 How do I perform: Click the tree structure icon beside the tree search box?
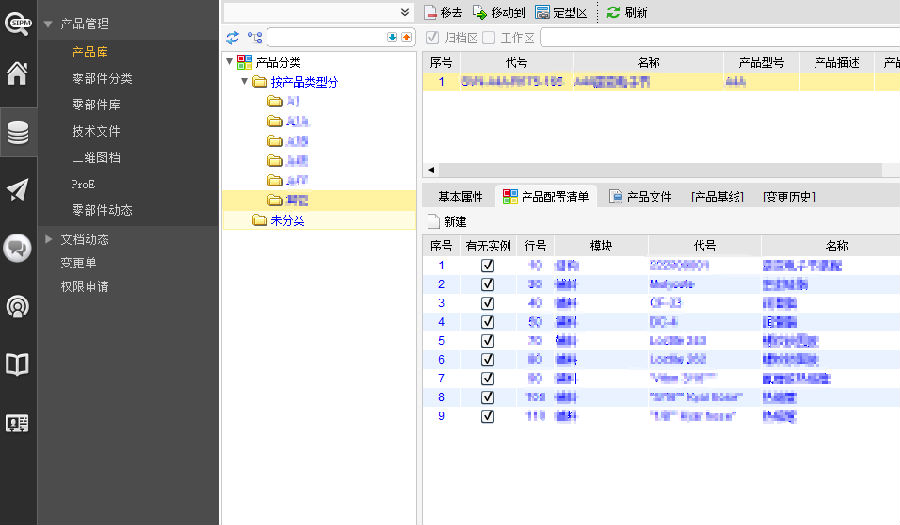click(255, 38)
